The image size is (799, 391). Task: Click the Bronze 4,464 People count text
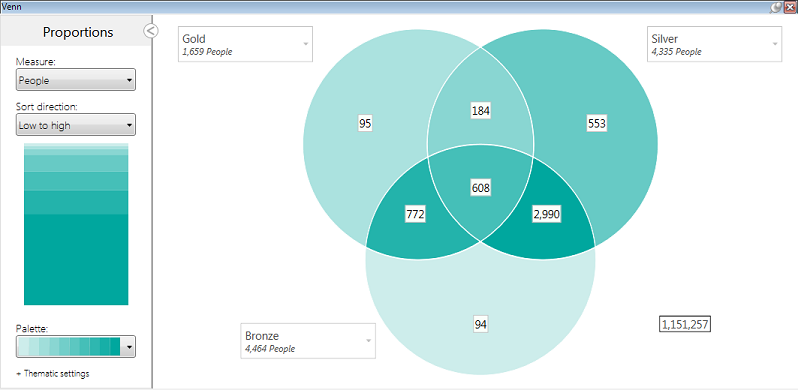point(270,349)
